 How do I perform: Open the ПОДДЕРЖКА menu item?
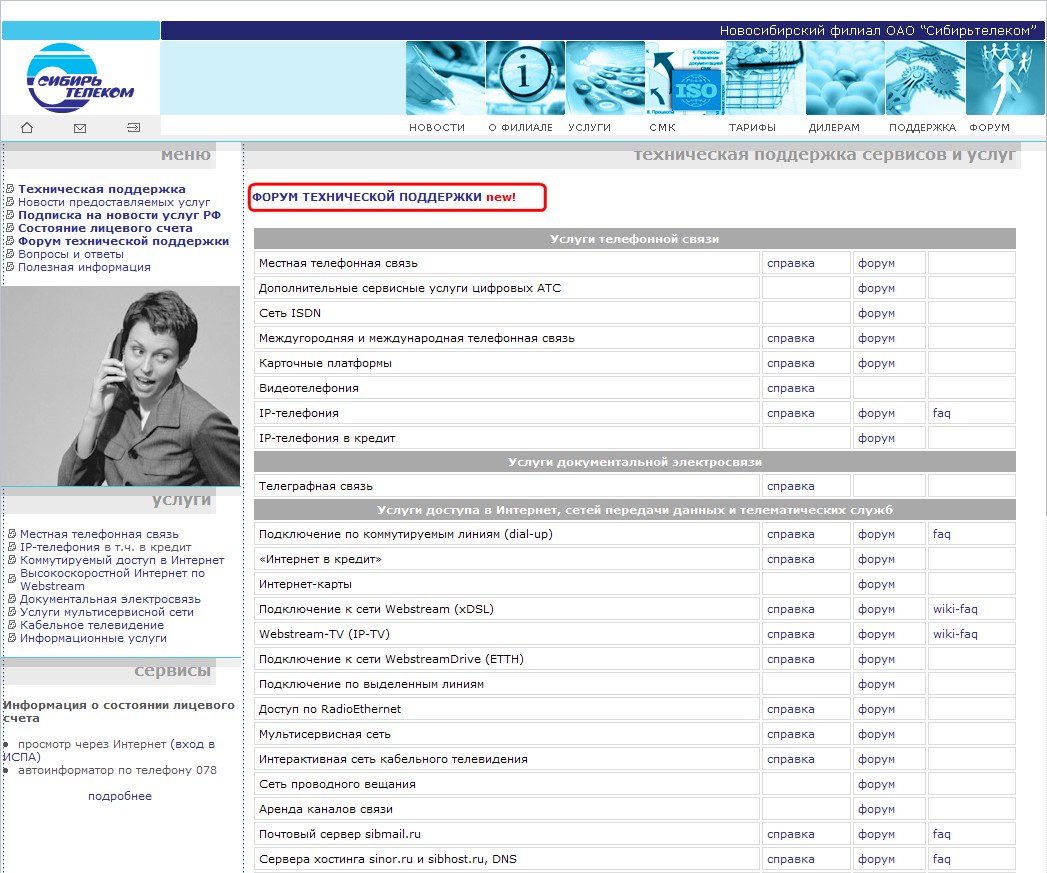(922, 128)
